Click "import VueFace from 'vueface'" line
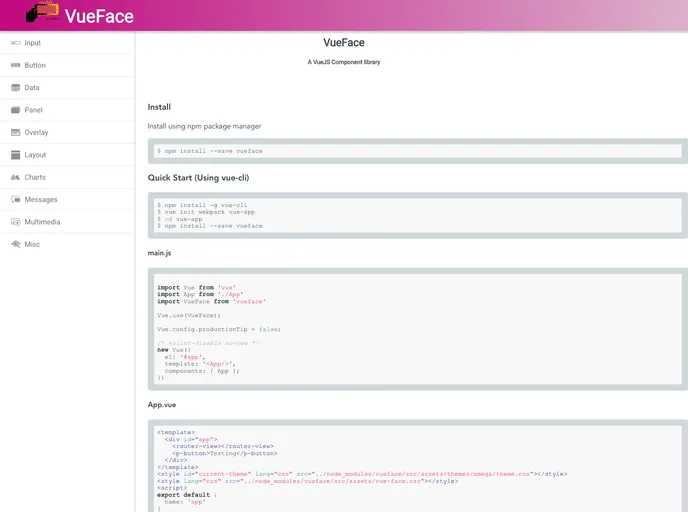Image resolution: width=688 pixels, height=512 pixels. [211, 301]
